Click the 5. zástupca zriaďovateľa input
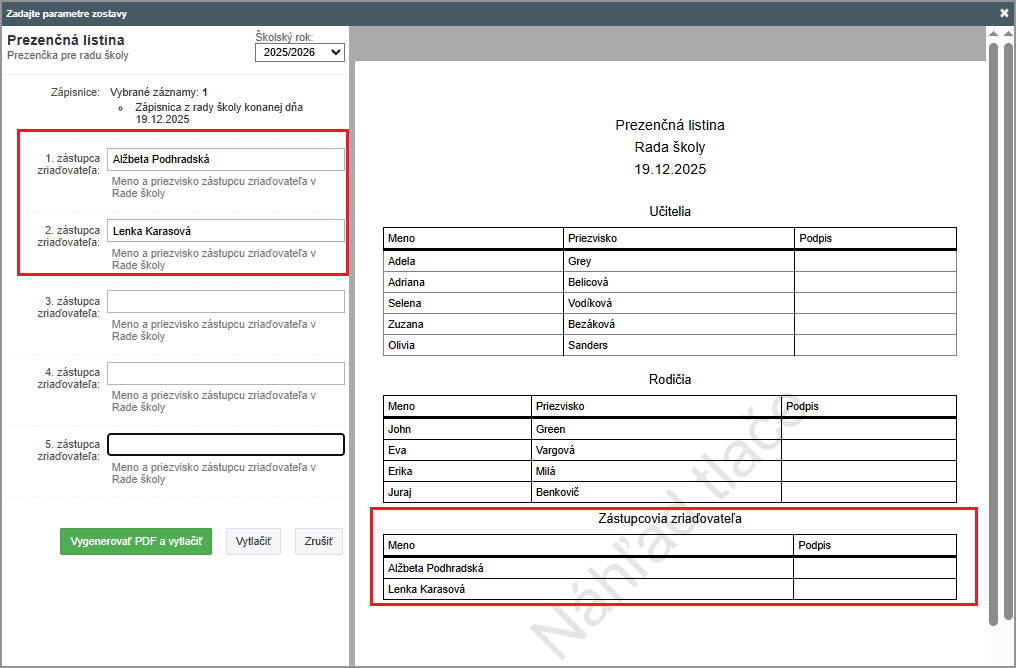 (x=225, y=445)
